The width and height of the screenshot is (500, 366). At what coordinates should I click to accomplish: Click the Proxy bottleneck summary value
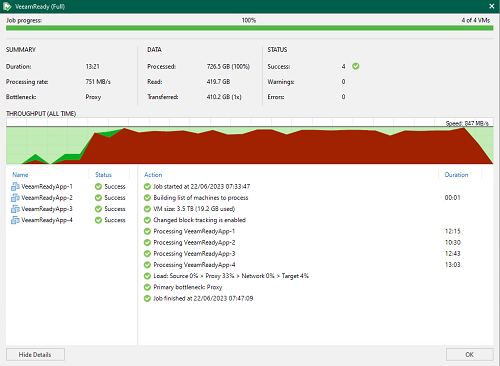[93, 97]
